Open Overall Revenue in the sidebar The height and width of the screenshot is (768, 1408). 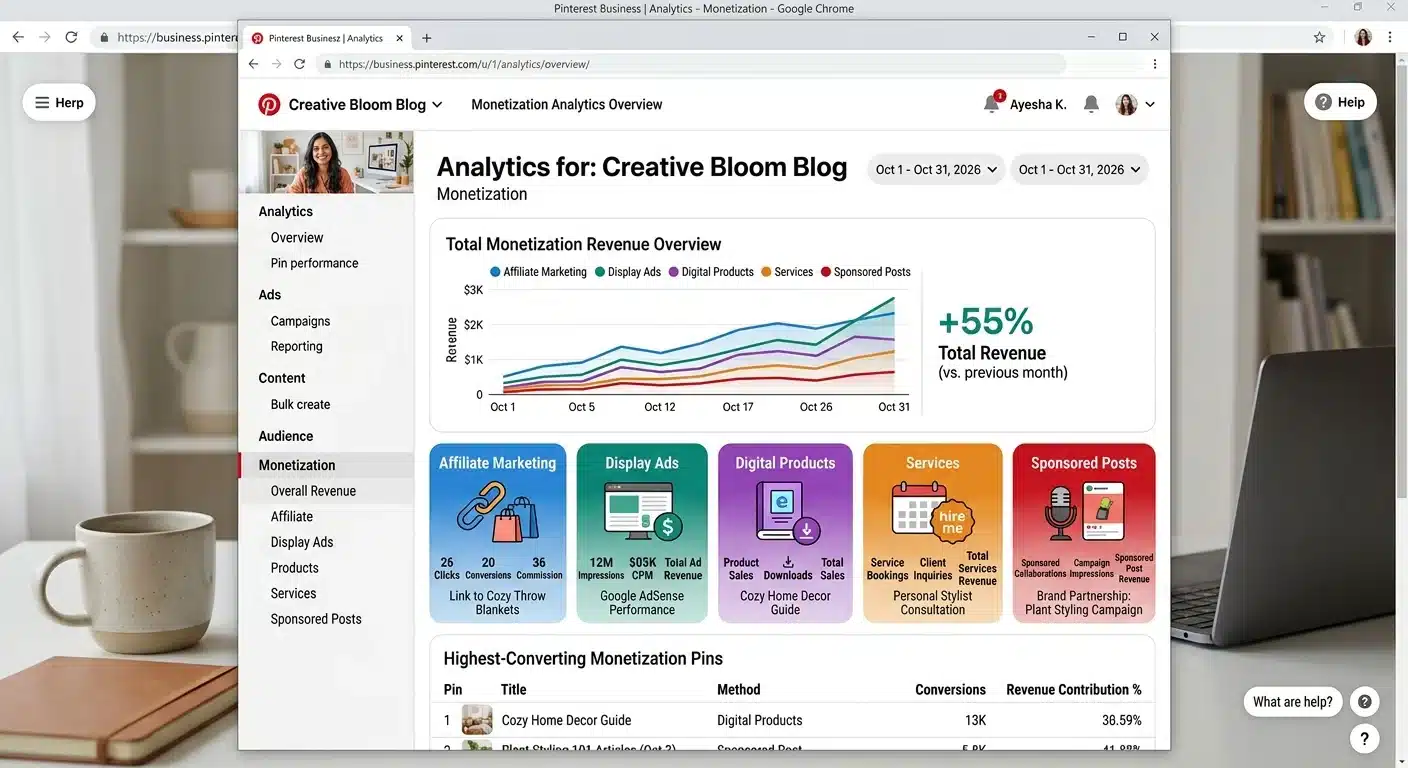coord(313,491)
